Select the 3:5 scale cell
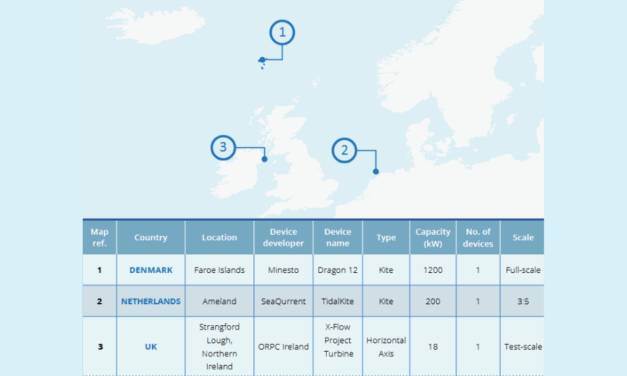This screenshot has height=376, width=627. pos(523,301)
